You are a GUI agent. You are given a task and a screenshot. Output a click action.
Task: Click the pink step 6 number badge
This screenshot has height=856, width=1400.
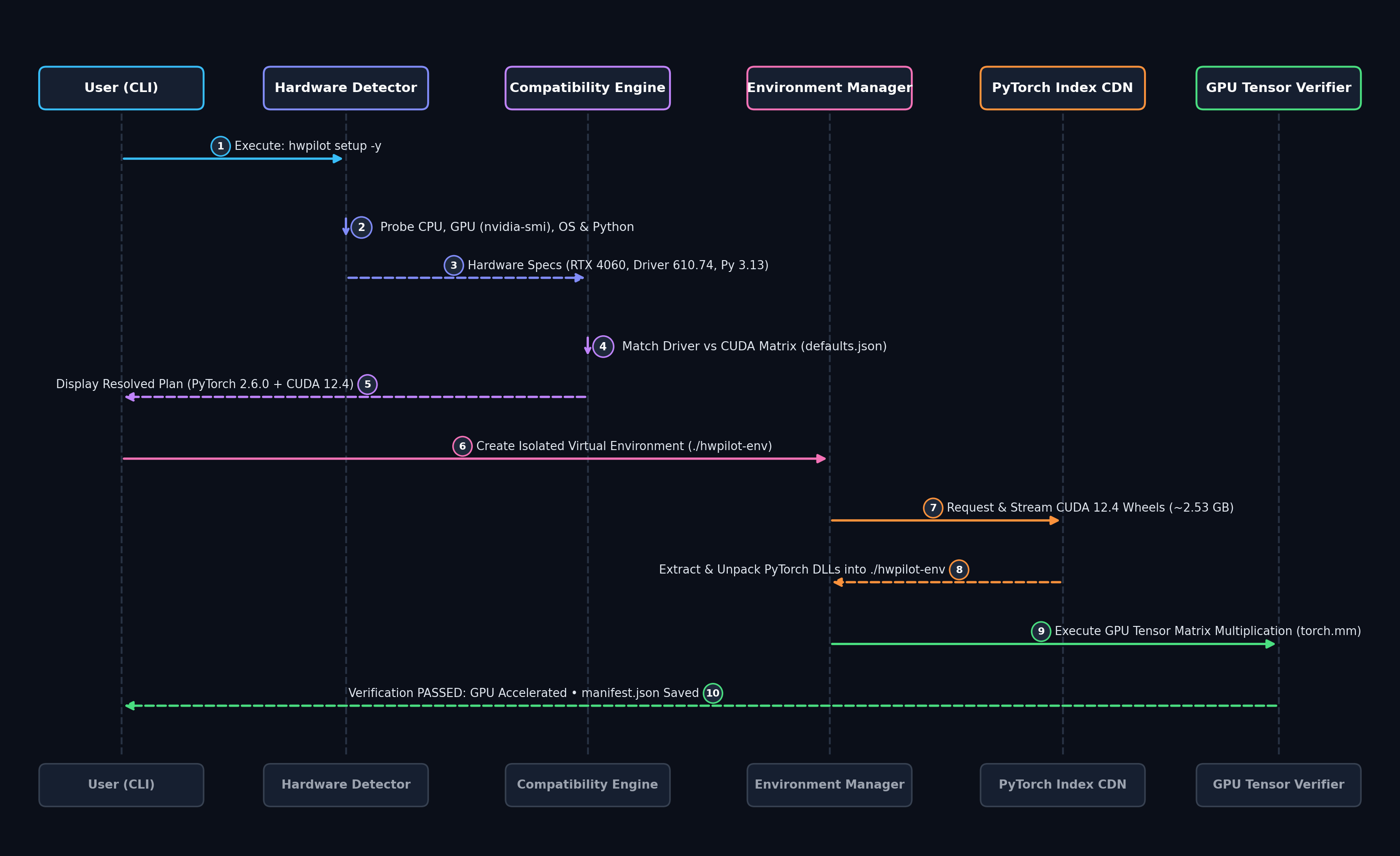(463, 446)
